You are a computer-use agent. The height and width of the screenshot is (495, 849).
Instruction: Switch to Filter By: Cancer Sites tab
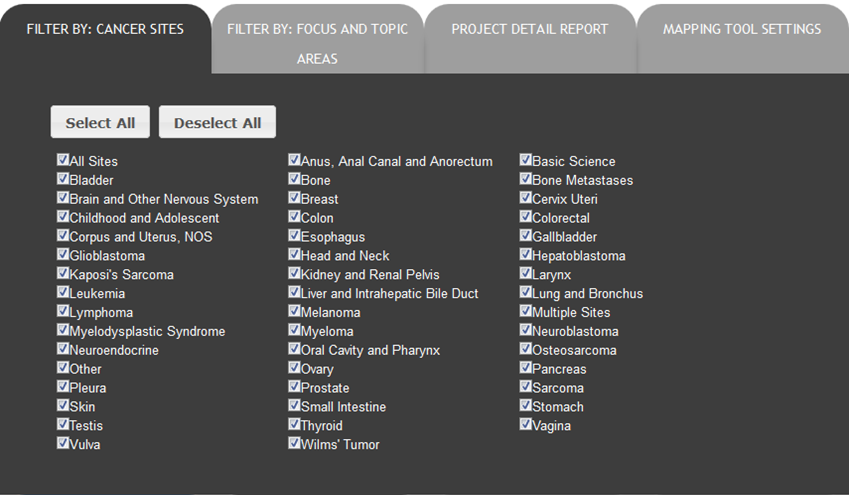pos(105,38)
